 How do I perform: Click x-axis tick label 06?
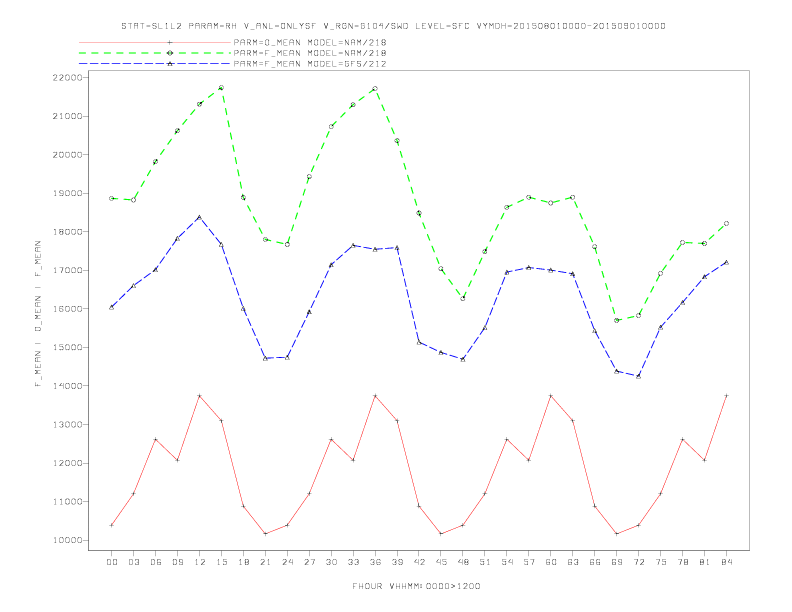click(x=156, y=562)
